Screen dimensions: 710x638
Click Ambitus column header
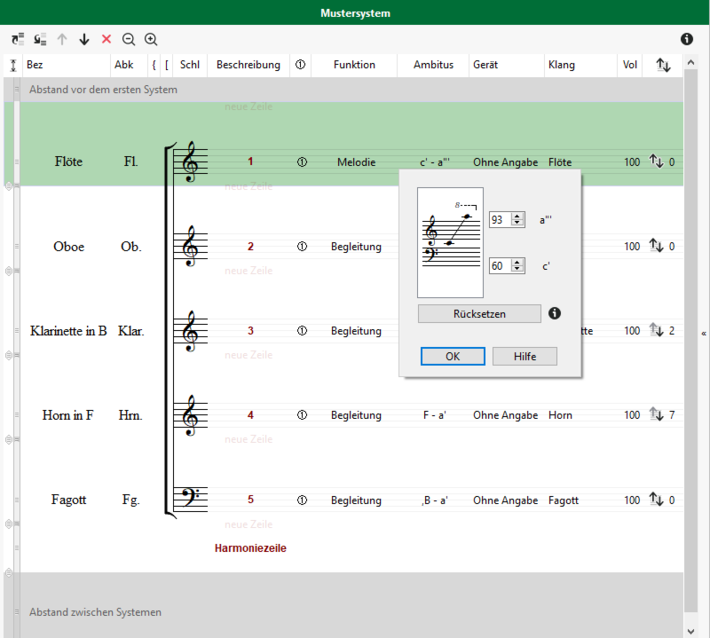pyautogui.click(x=433, y=65)
